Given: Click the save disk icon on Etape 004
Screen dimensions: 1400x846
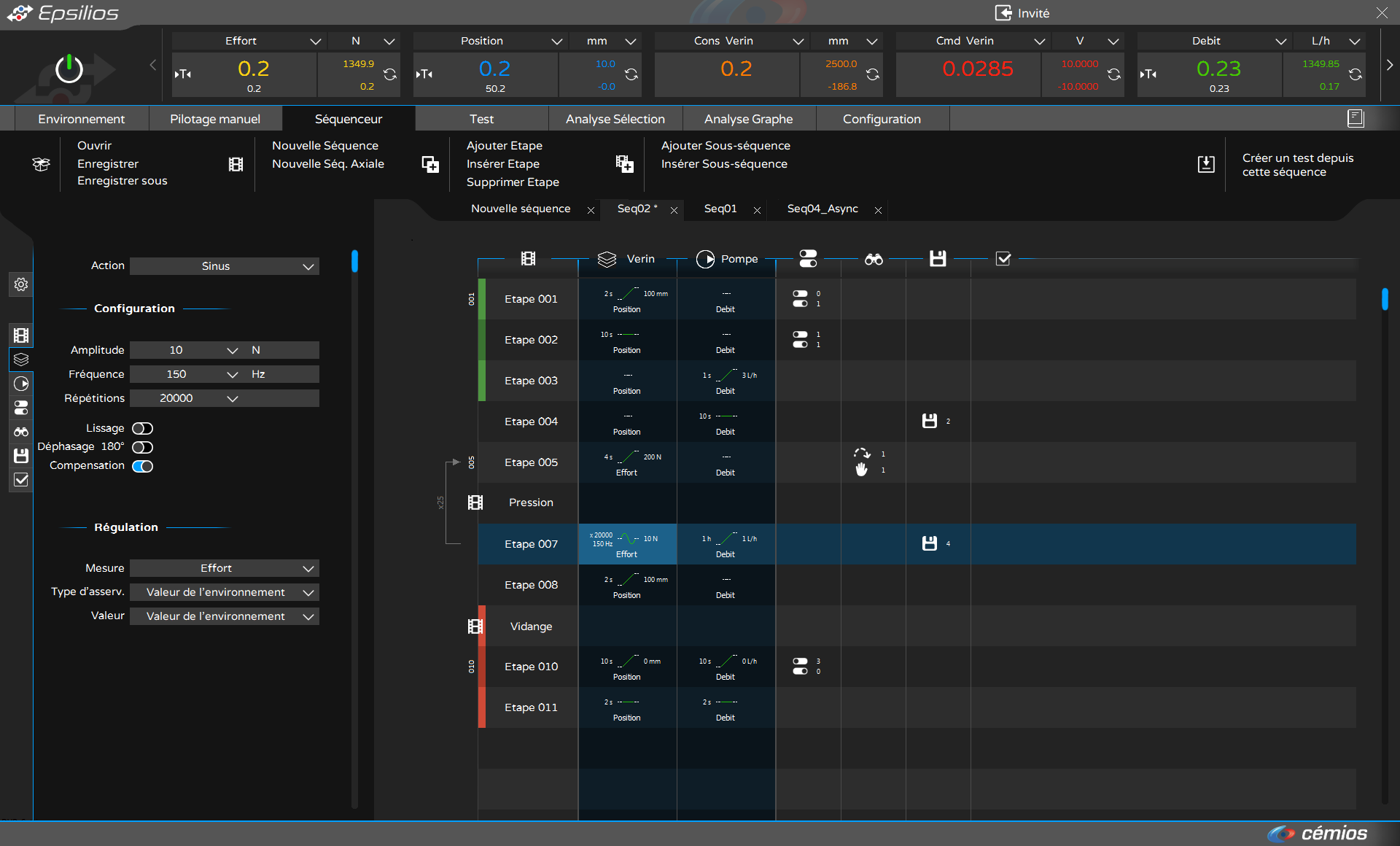Looking at the screenshot, I should pos(929,421).
